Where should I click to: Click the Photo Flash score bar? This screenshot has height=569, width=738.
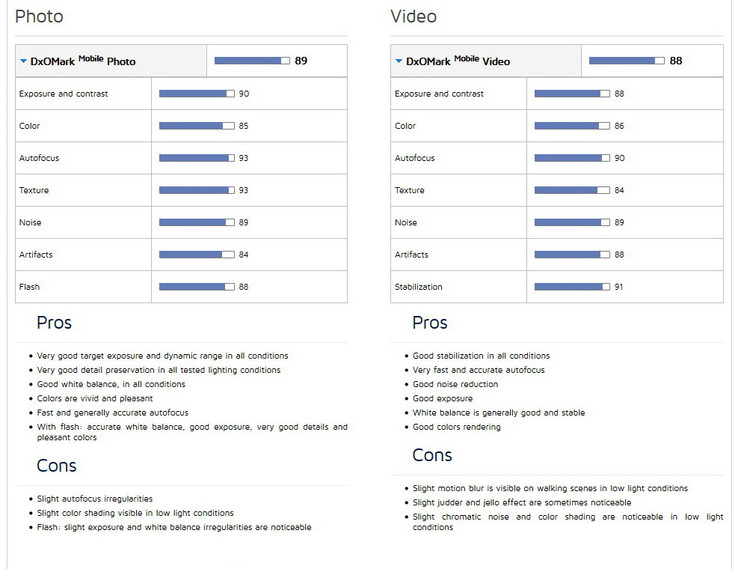(x=197, y=287)
